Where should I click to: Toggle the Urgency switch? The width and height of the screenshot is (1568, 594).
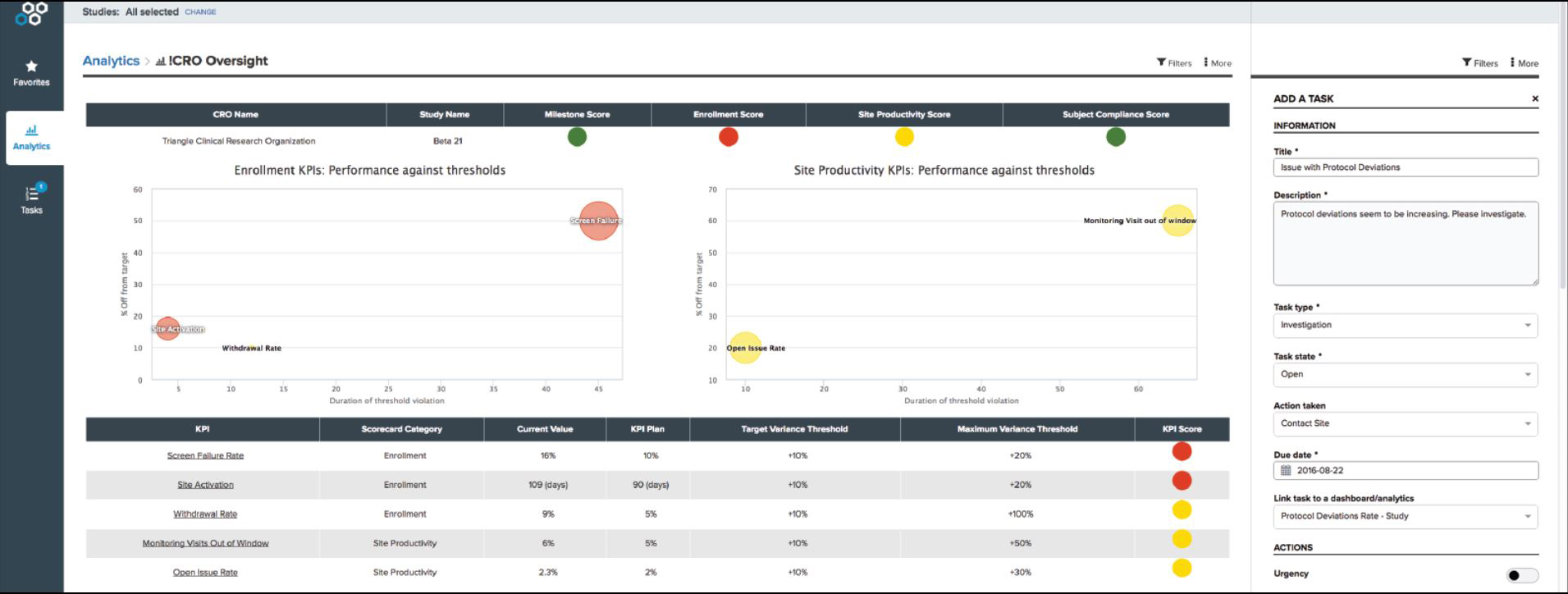pyautogui.click(x=1521, y=575)
